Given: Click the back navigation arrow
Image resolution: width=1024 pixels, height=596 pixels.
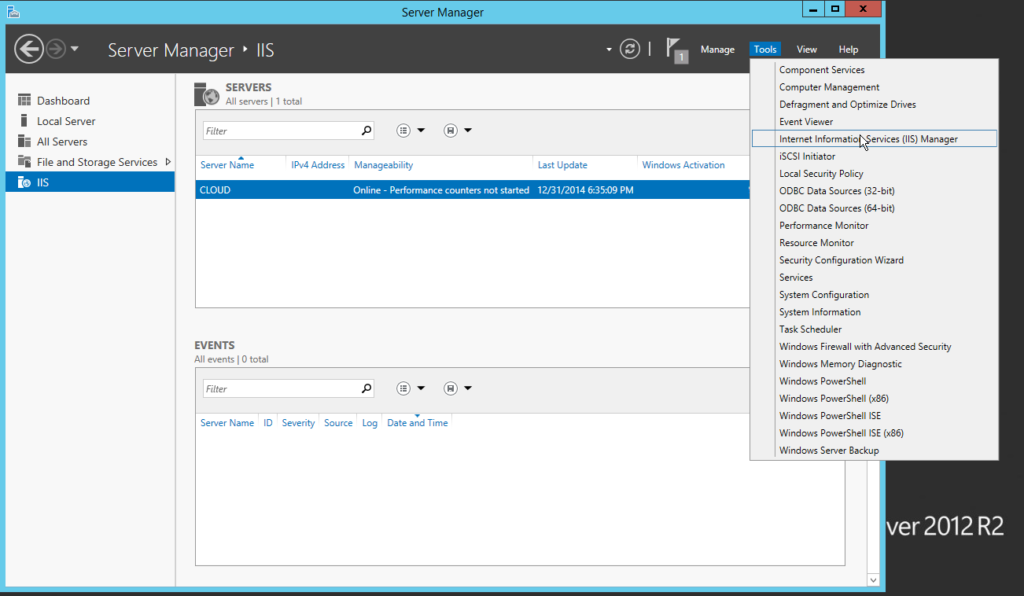Looking at the screenshot, I should pyautogui.click(x=30, y=48).
